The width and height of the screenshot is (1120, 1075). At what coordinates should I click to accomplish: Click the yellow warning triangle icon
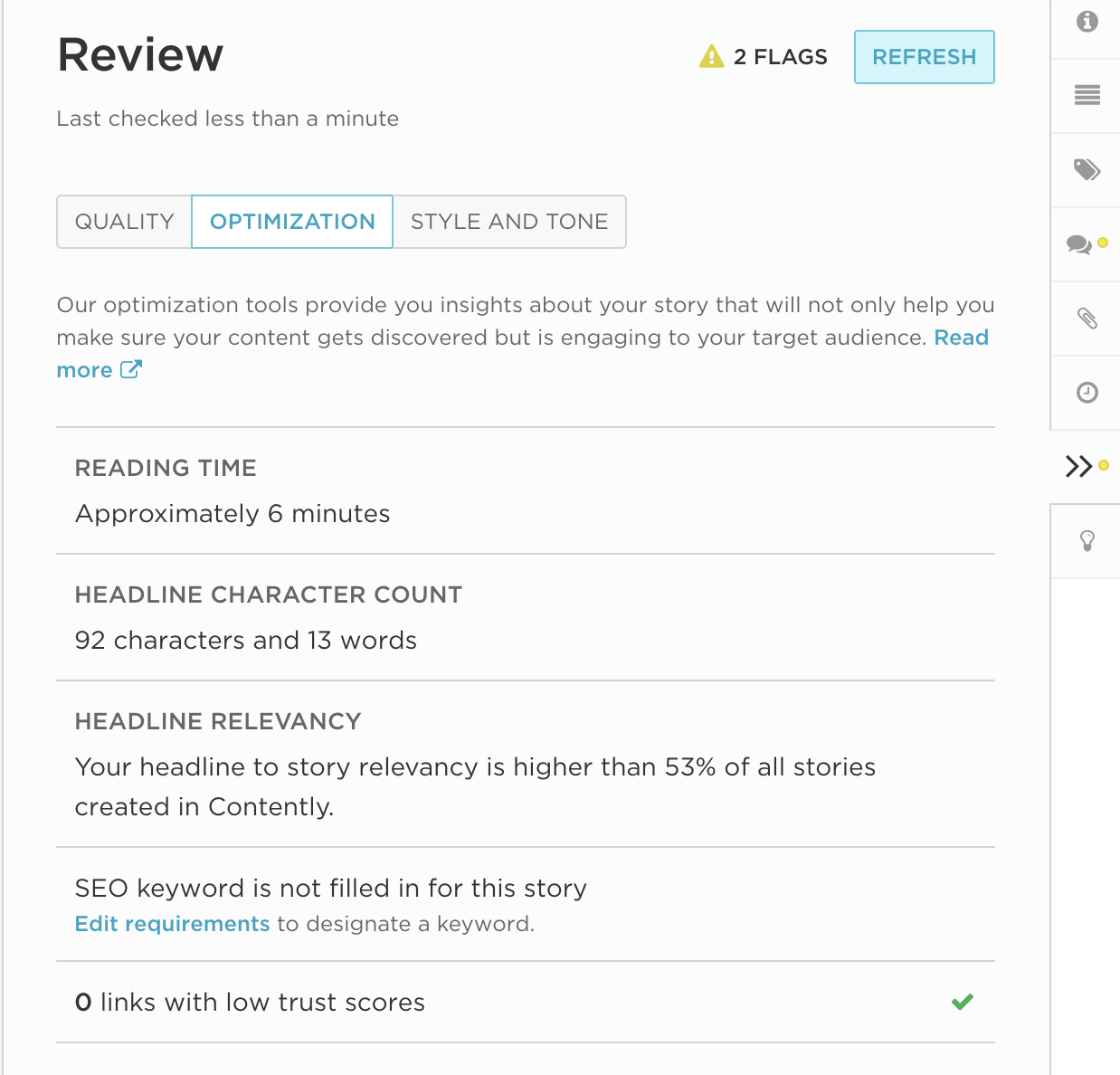pyautogui.click(x=711, y=55)
